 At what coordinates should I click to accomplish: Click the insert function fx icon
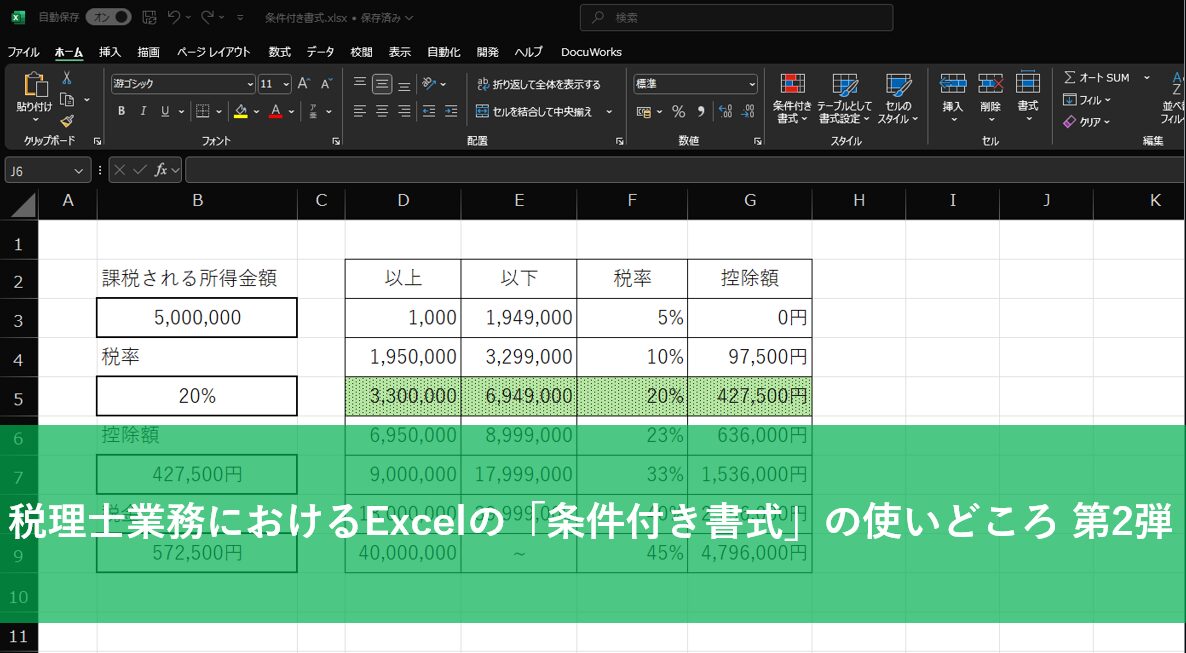pos(160,170)
